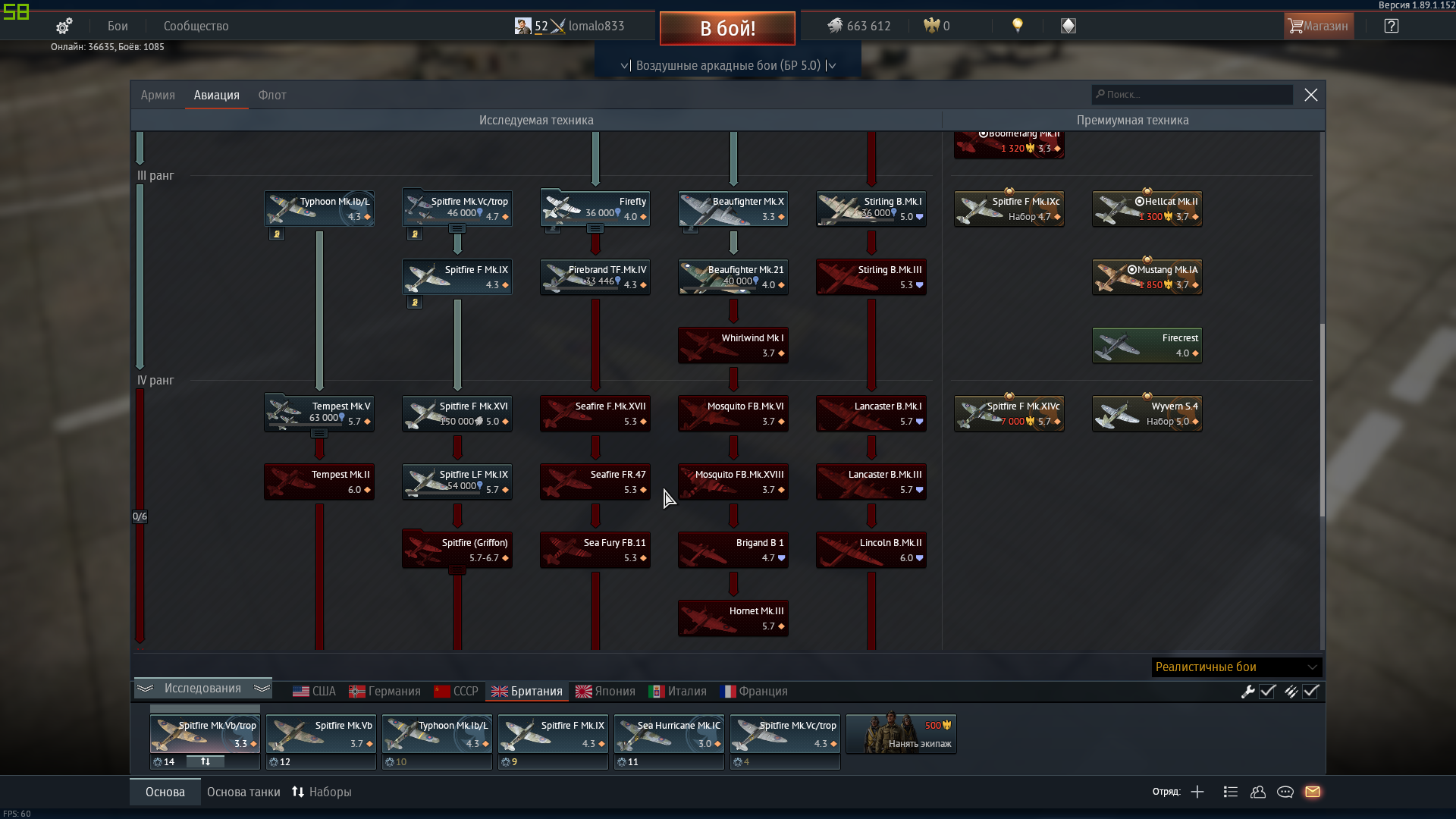1456x819 pixels.
Task: Click the diamond-shaped icon in the top bar
Action: point(1068,26)
